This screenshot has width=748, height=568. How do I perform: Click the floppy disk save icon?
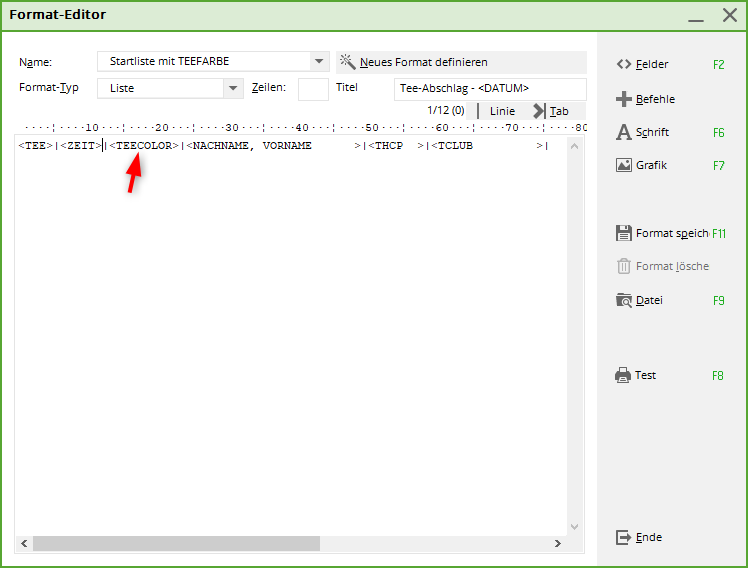point(623,233)
